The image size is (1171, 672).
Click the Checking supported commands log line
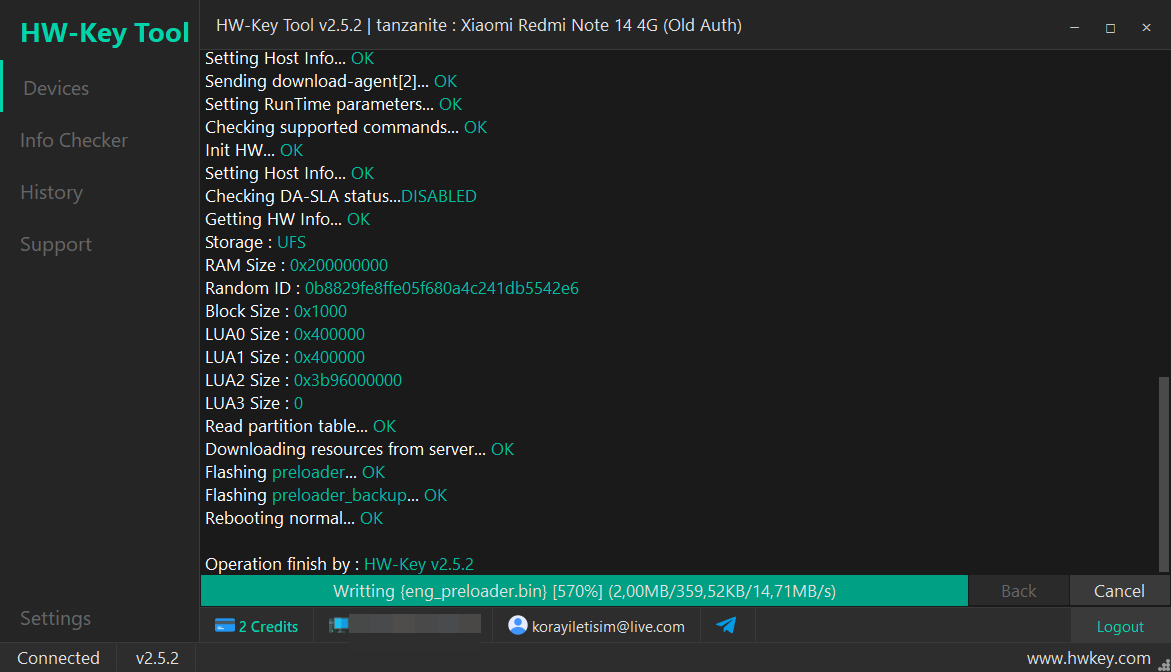point(346,128)
